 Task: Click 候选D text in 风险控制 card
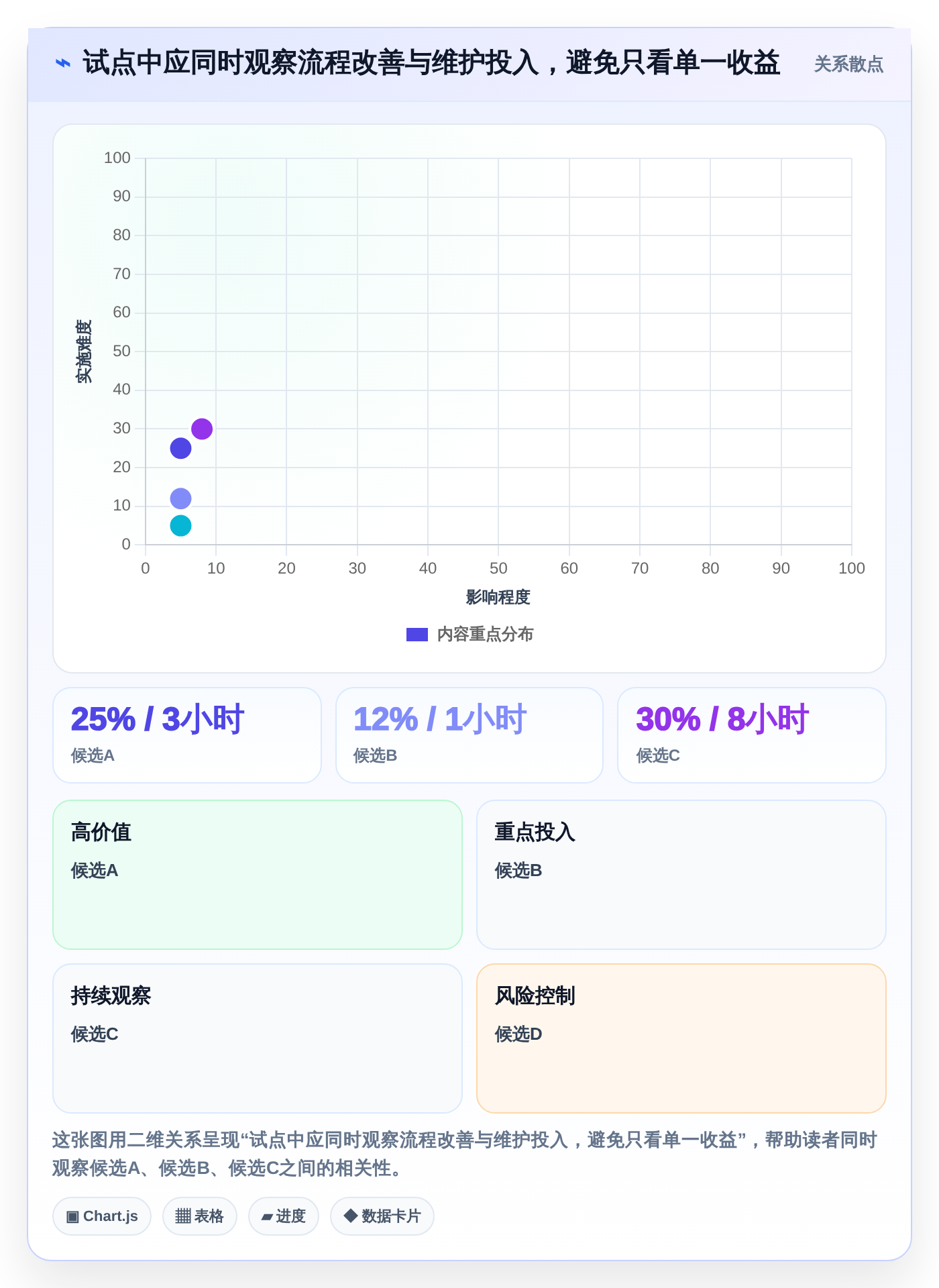pos(518,1034)
